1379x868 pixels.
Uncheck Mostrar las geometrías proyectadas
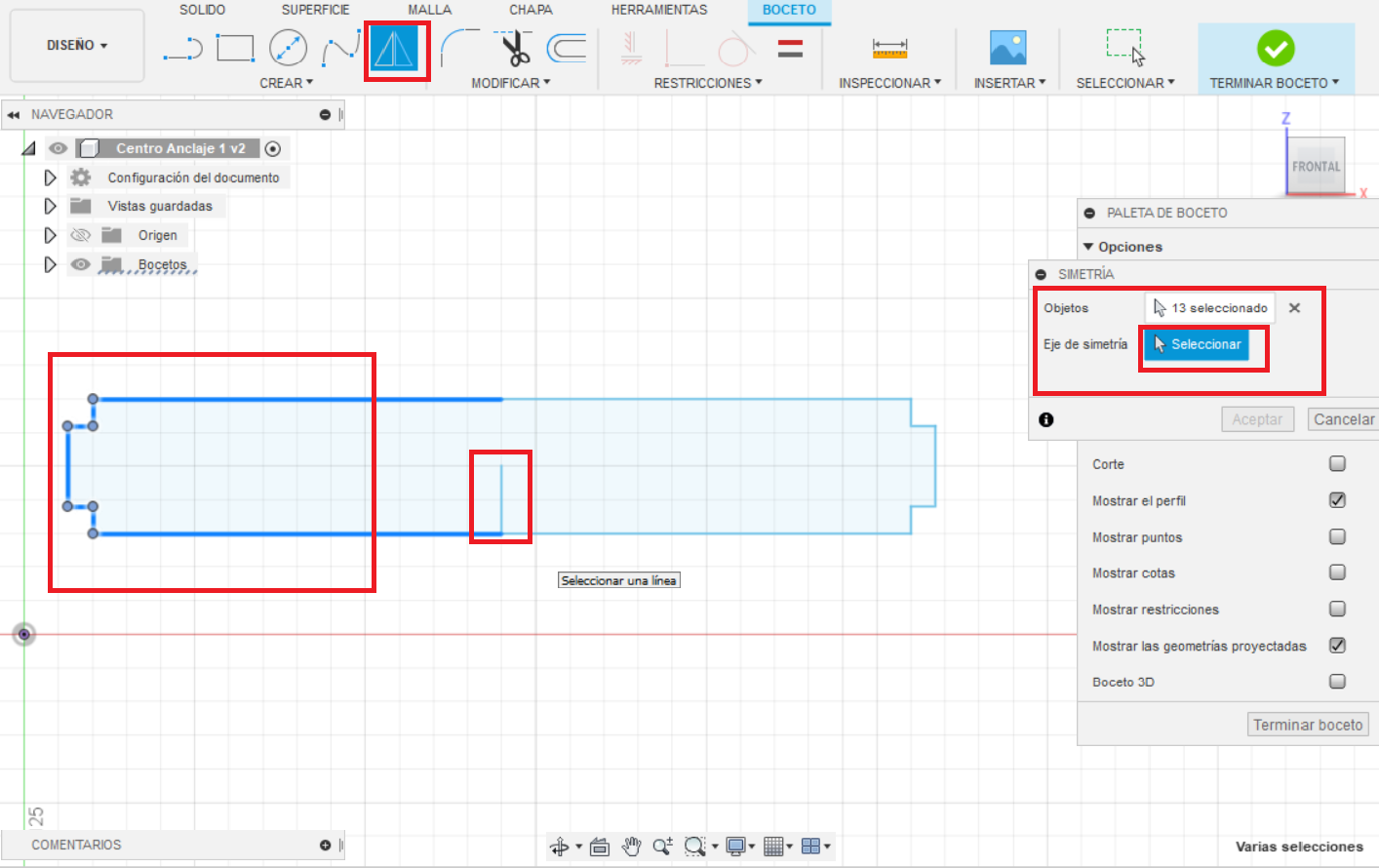tap(1337, 646)
